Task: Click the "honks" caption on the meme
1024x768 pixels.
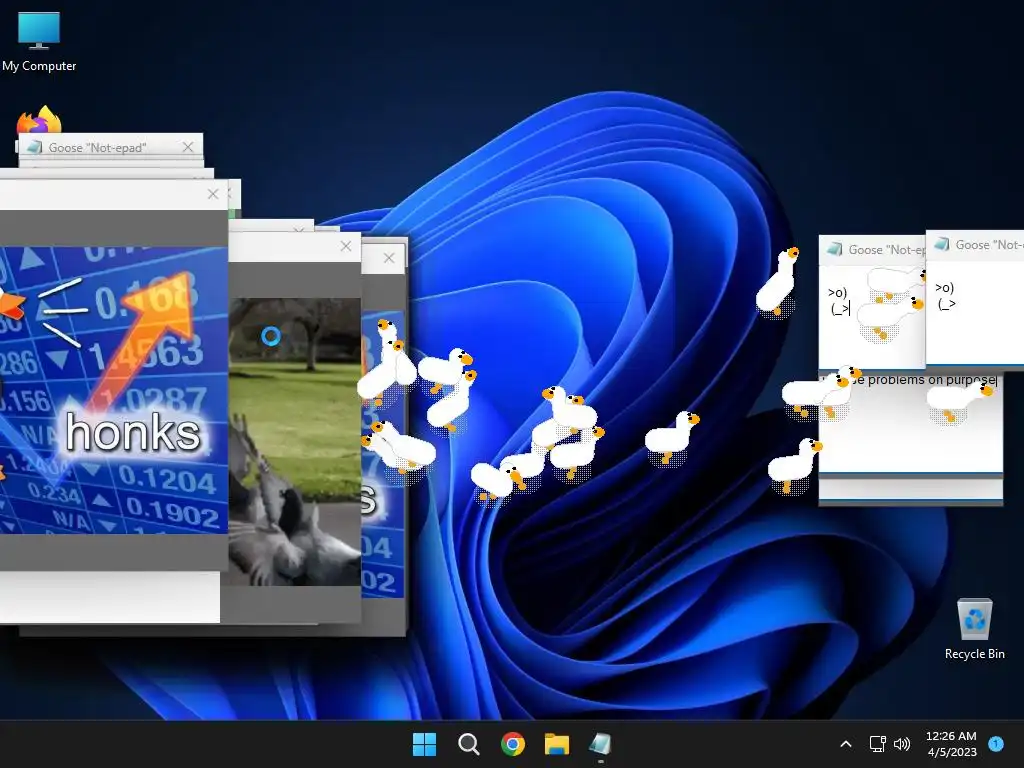Action: (133, 432)
